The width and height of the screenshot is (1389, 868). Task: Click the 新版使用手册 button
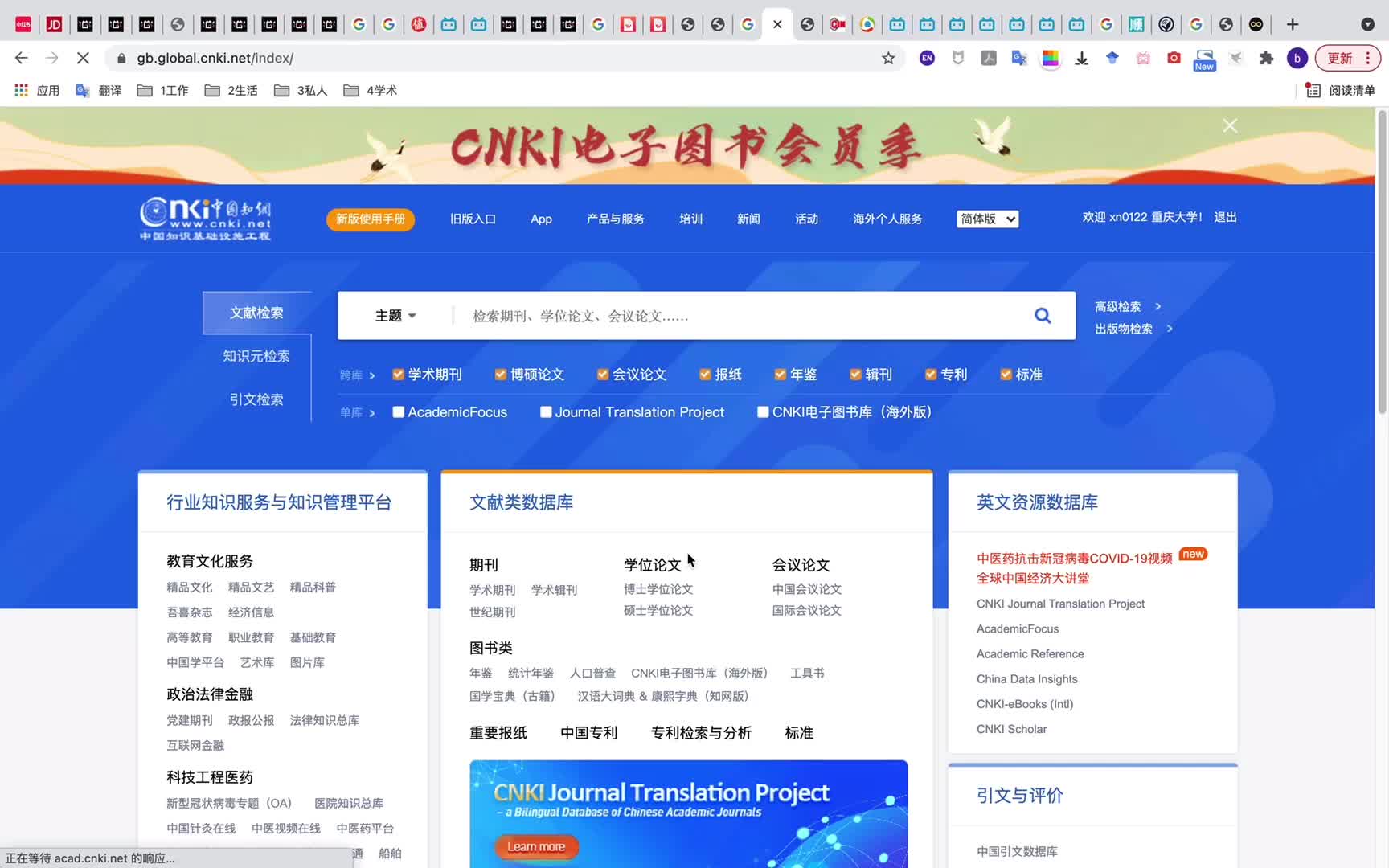371,219
